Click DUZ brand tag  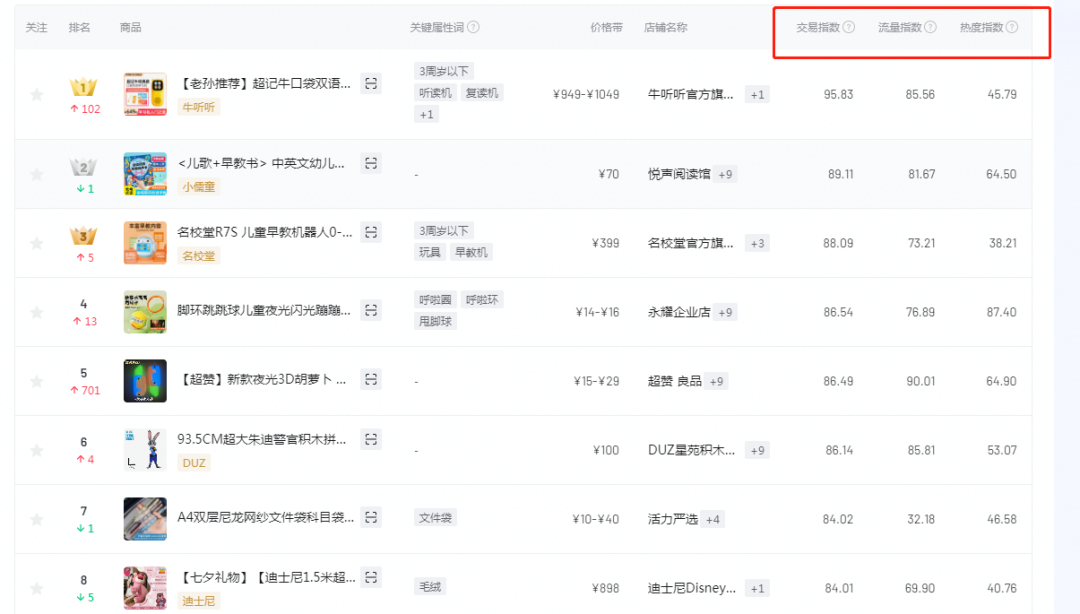(194, 462)
